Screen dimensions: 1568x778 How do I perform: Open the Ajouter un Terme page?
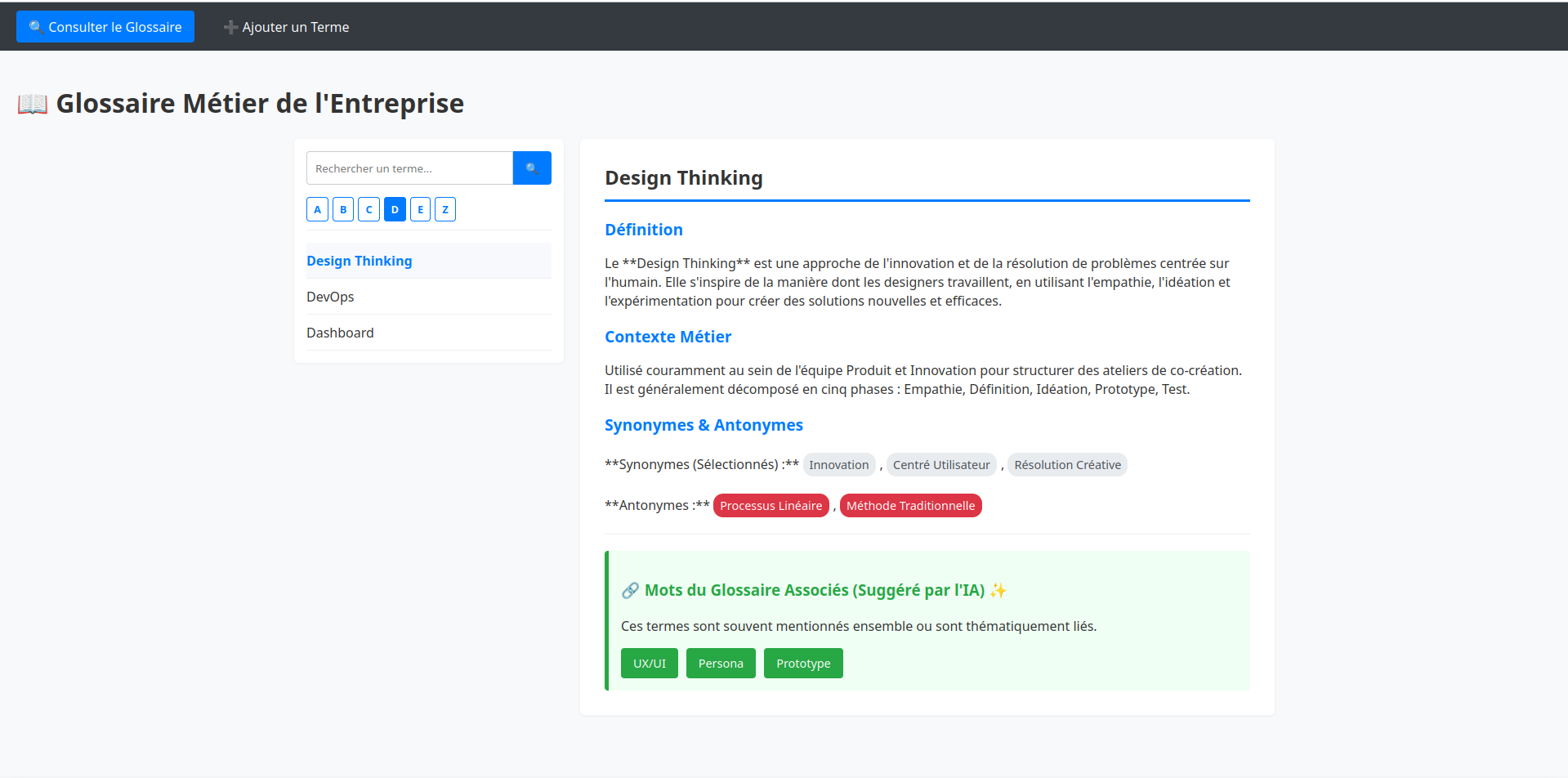pos(286,27)
